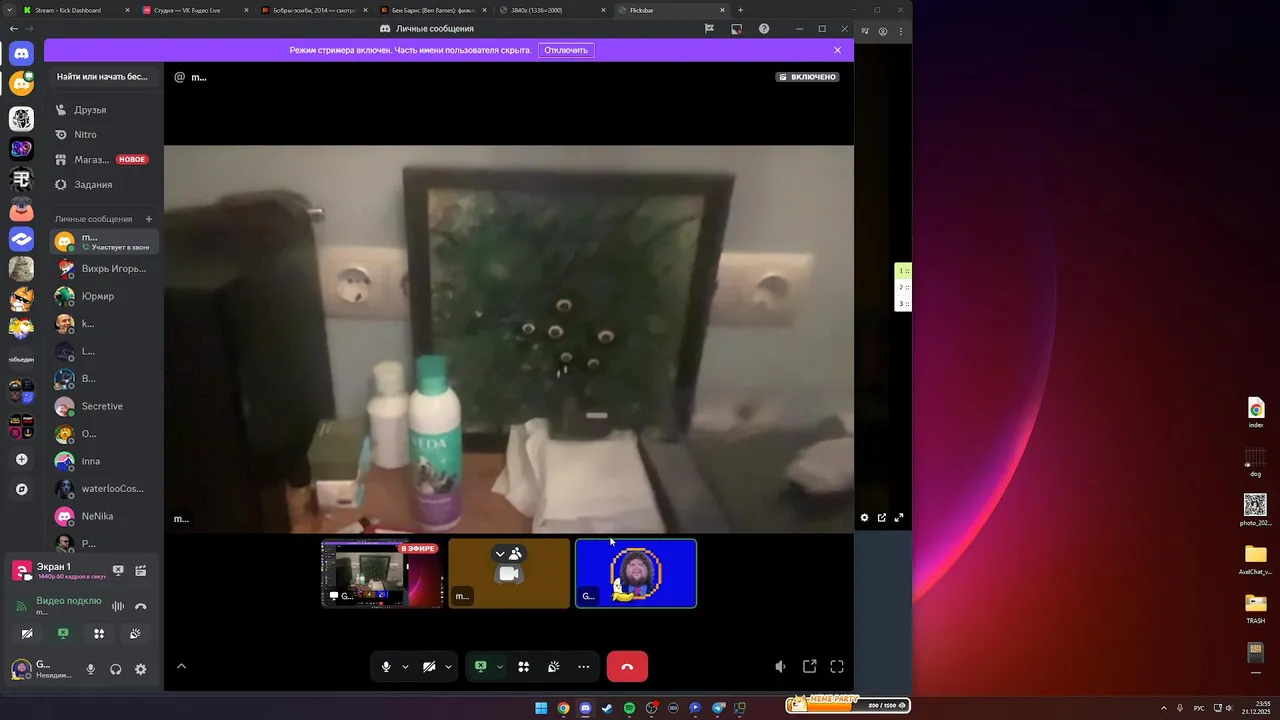Expand screen share options arrow in call bar
The height and width of the screenshot is (720, 1280).
[499, 666]
